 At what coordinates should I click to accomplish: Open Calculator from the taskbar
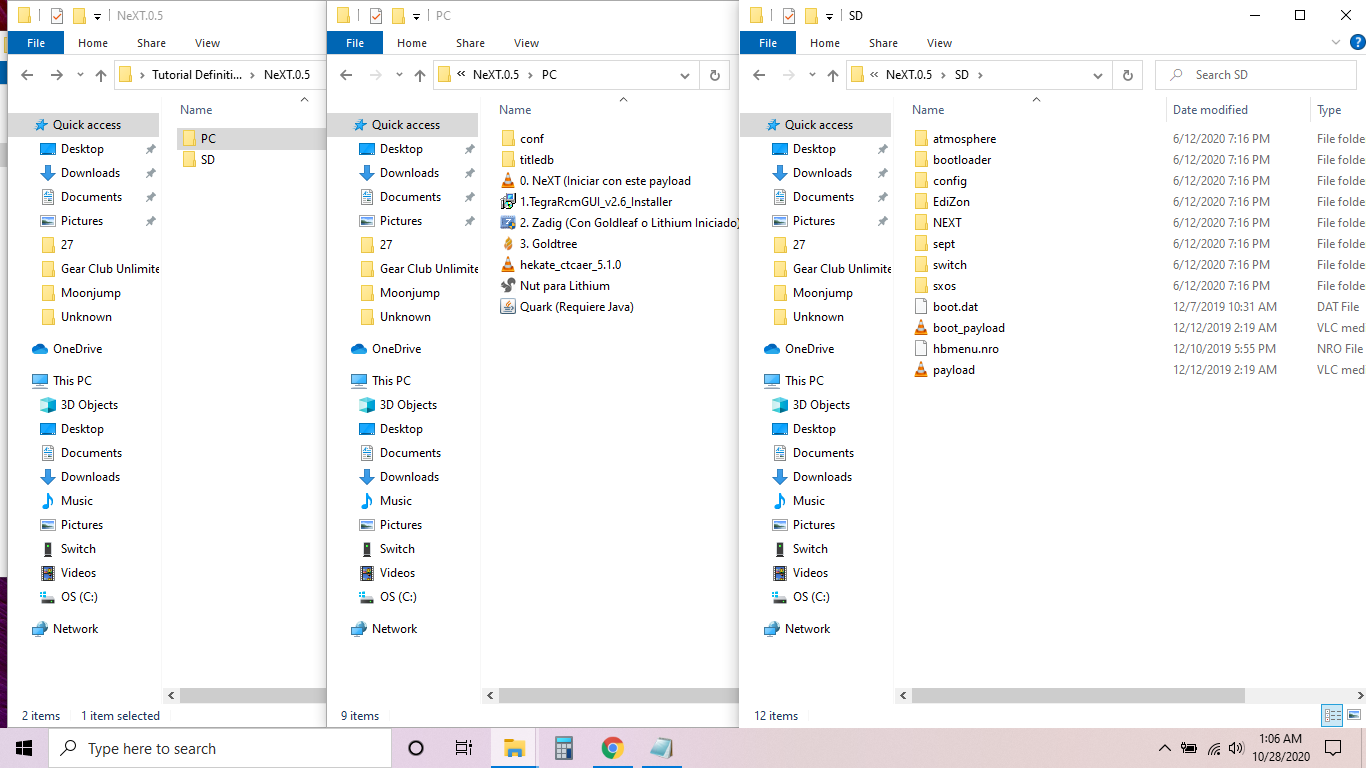click(x=564, y=748)
